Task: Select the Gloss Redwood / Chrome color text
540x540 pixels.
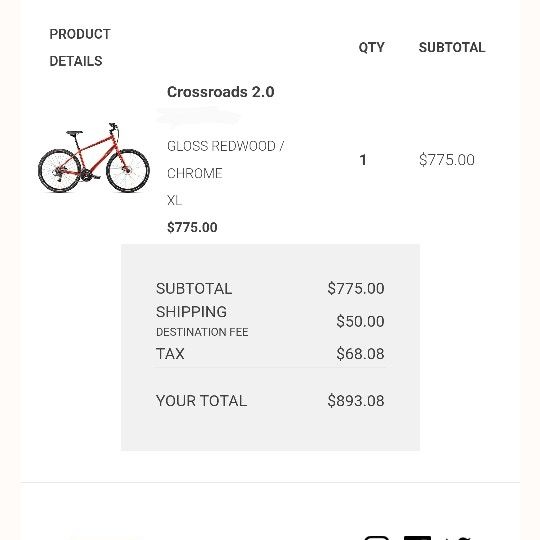Action: (225, 160)
